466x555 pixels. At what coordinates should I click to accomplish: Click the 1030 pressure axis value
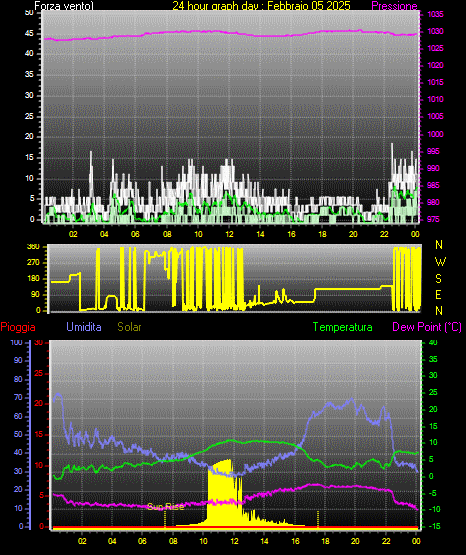pos(435,32)
